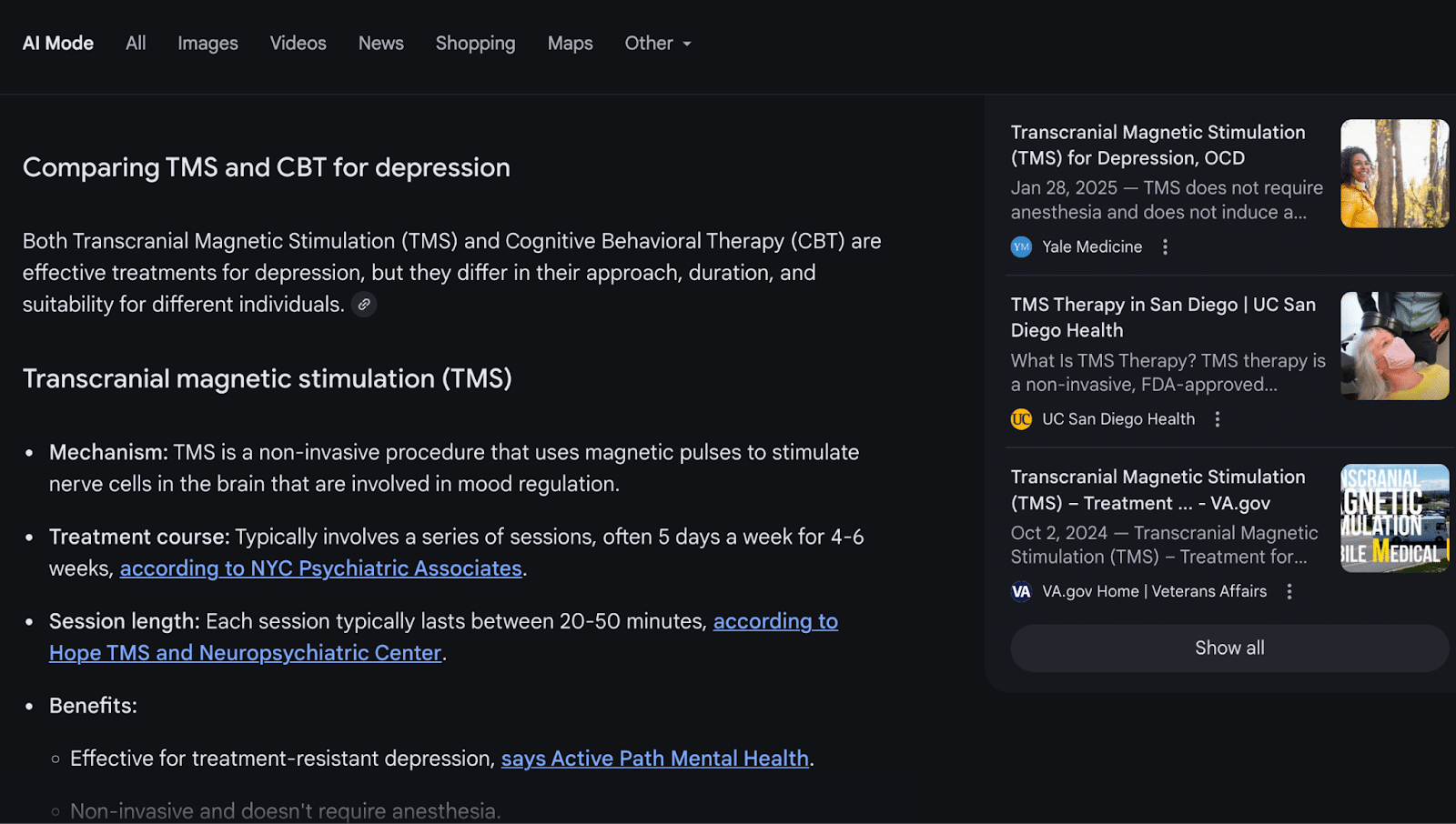Open the Maps tab

(x=570, y=44)
